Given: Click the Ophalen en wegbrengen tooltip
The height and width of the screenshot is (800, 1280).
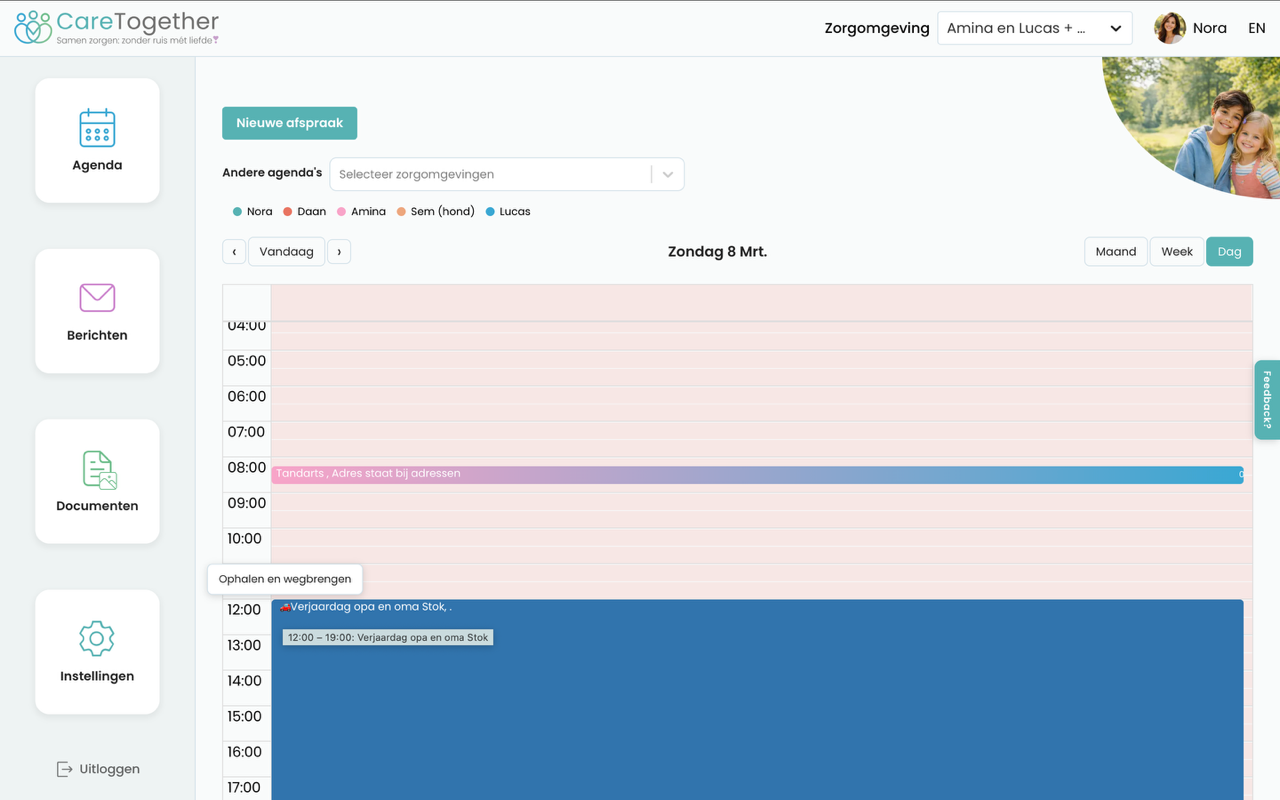Looking at the screenshot, I should click(x=285, y=579).
